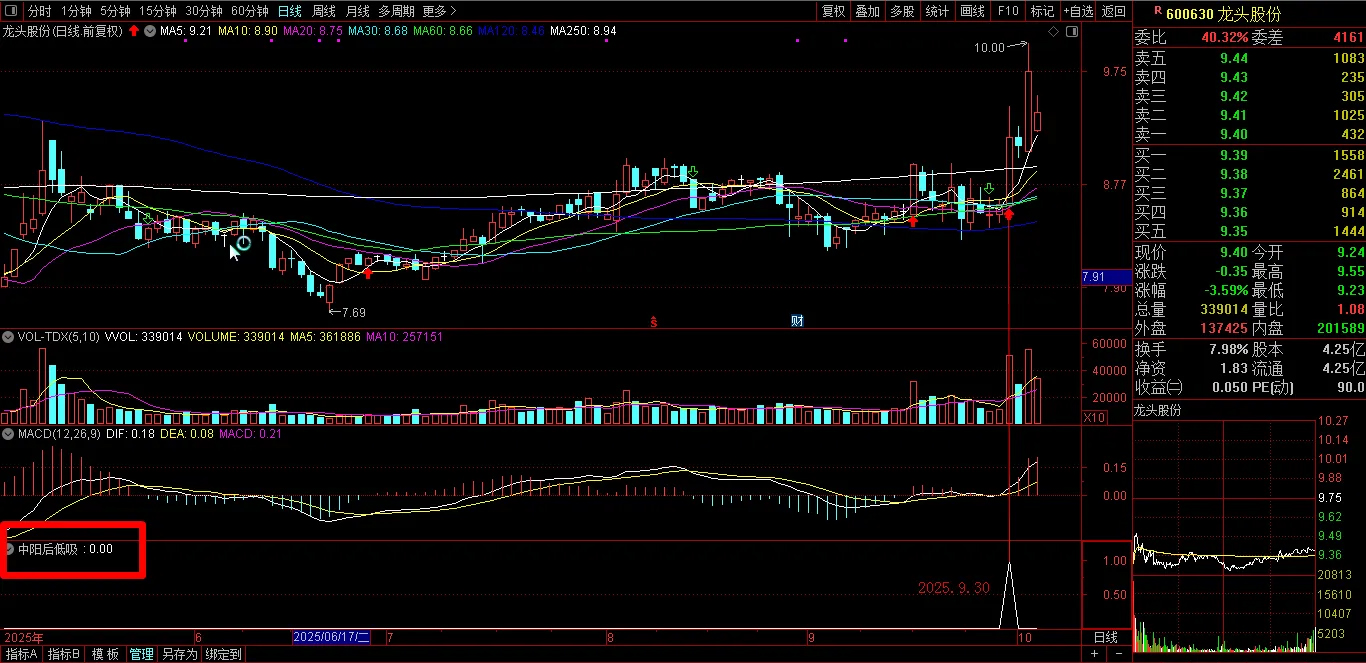Click the 龙头股份 mini chart title
This screenshot has width=1366, height=663.
point(1157,410)
